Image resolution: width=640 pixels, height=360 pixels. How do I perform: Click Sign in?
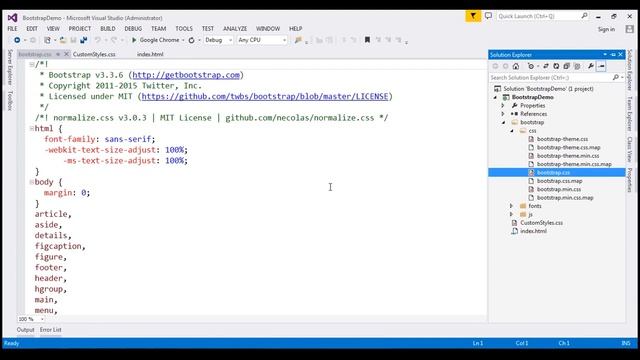(606, 29)
